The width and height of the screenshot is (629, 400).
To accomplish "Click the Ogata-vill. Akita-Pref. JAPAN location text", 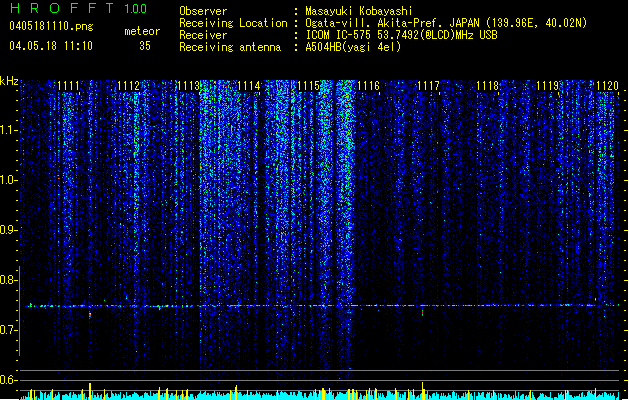I will (446, 23).
